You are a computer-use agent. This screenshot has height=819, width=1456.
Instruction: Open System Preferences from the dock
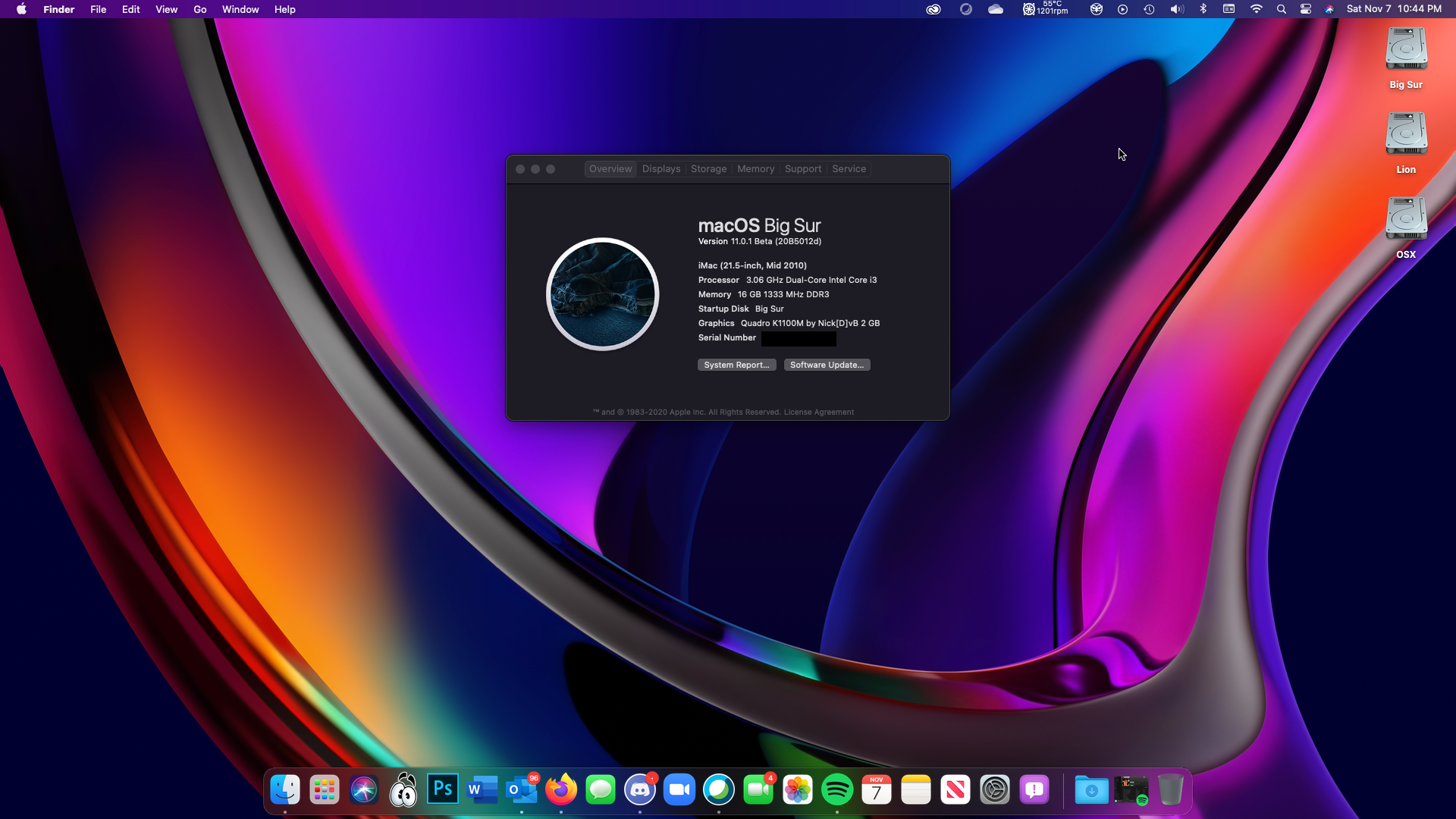pyautogui.click(x=995, y=789)
